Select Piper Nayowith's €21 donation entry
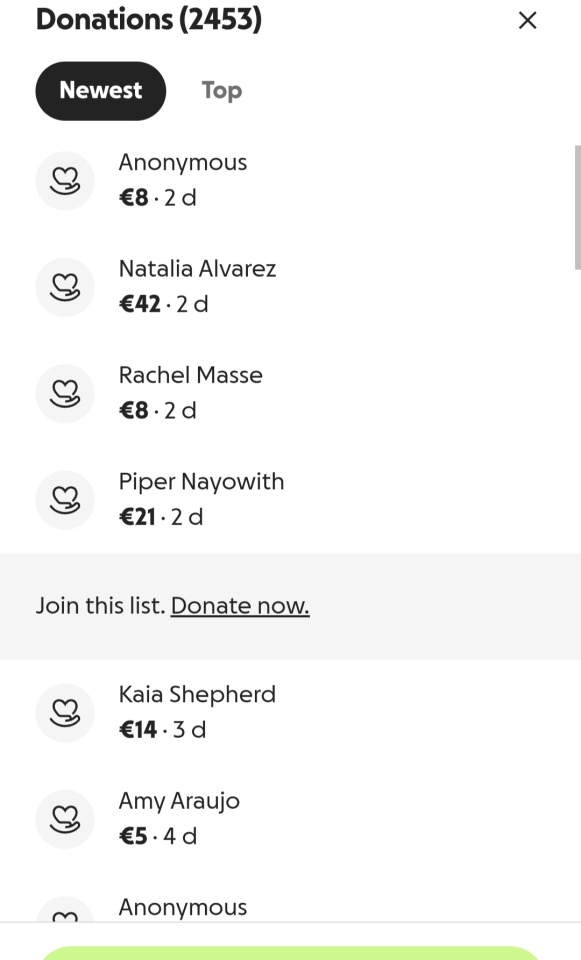Viewport: 581px width, 960px height. pos(290,500)
